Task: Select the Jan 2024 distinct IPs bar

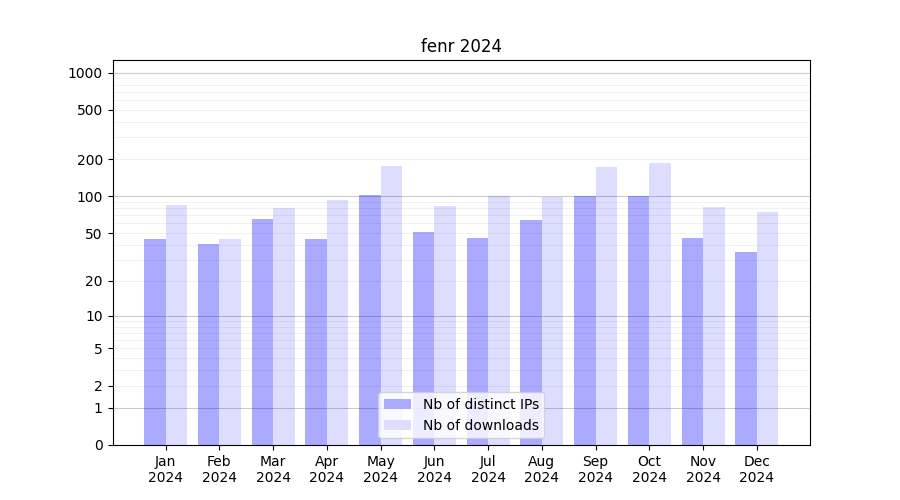Action: pos(155,340)
